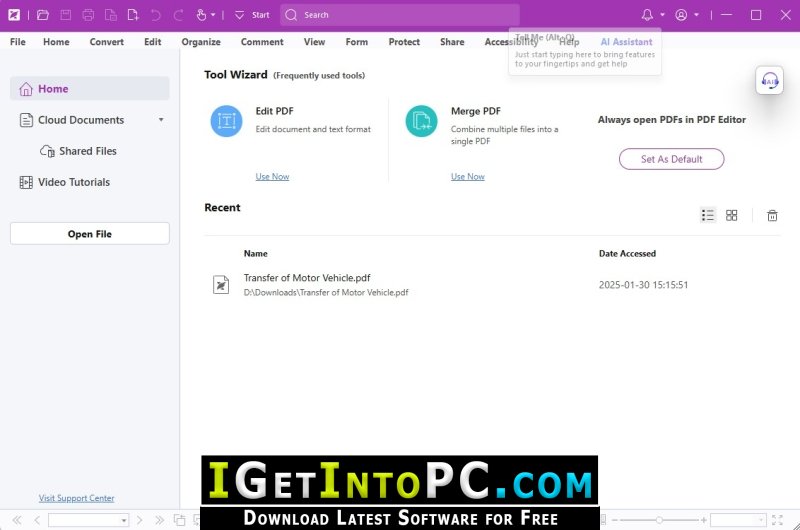The height and width of the screenshot is (530, 800).
Task: Switch to the Convert tab
Action: tap(107, 42)
